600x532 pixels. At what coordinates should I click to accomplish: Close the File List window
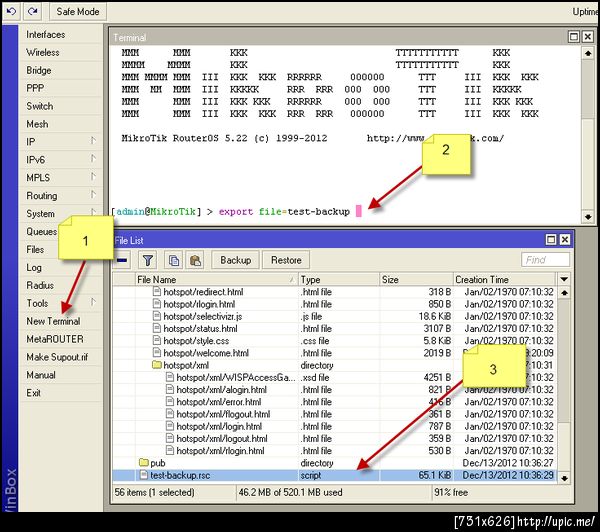[x=565, y=240]
